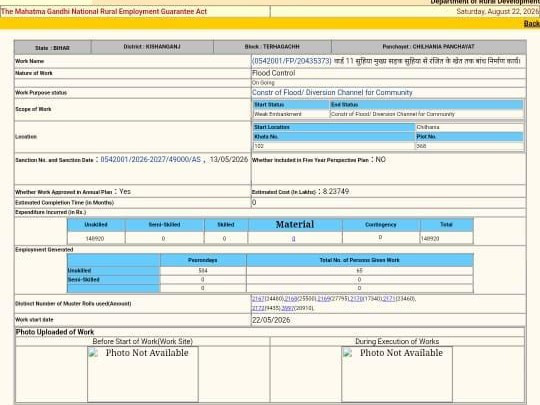Click broken image icon under During Execution of Works

[347, 353]
